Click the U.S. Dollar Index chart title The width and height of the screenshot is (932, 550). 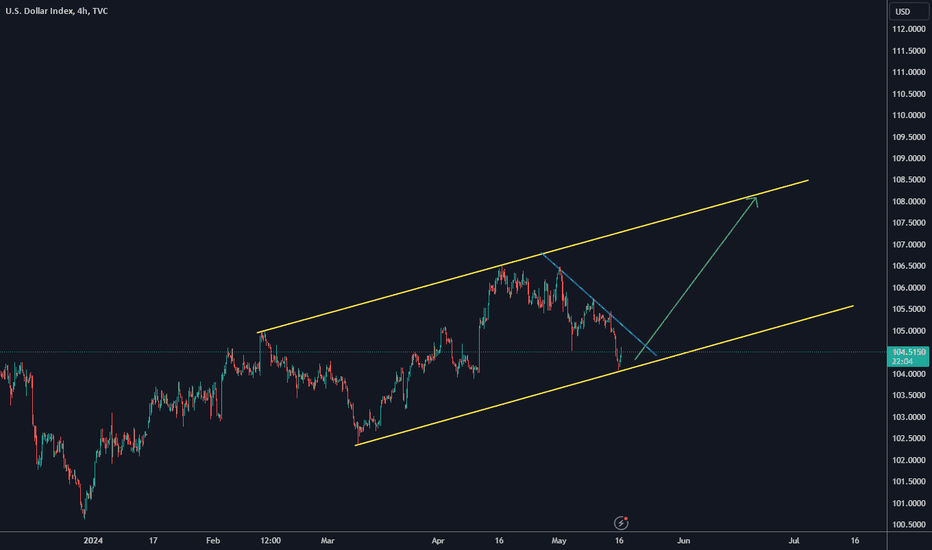coord(57,11)
